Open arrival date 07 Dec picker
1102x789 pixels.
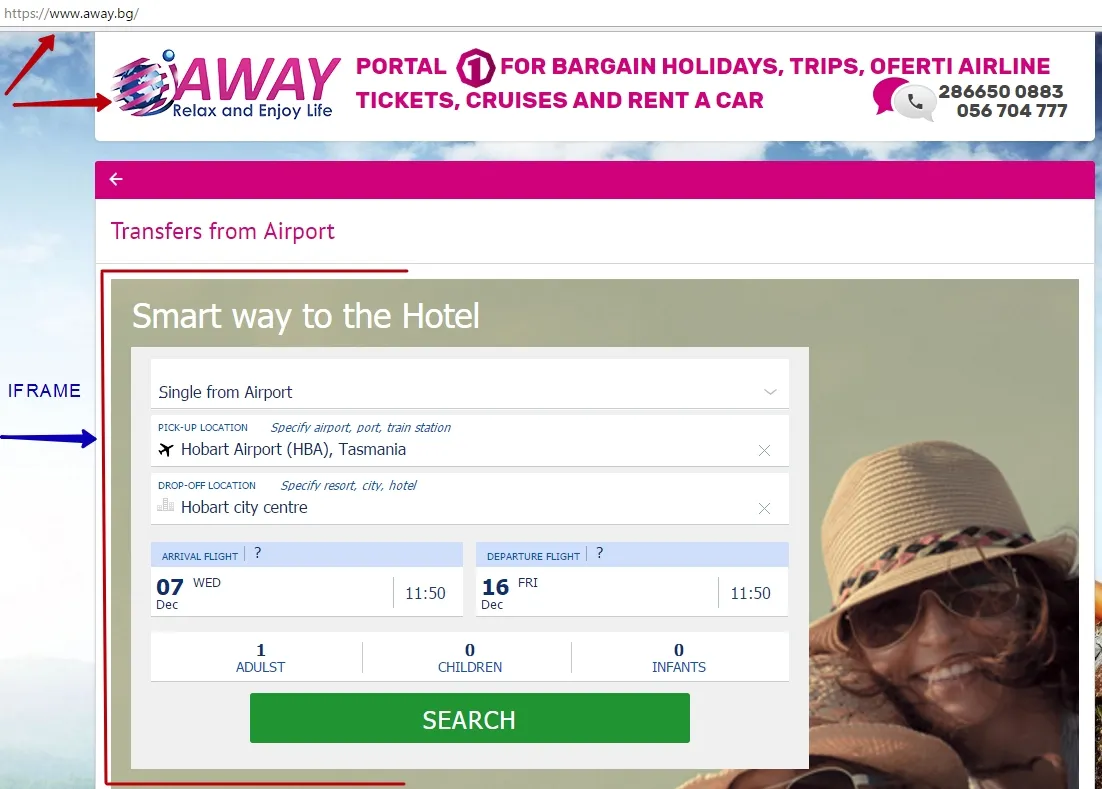point(272,593)
